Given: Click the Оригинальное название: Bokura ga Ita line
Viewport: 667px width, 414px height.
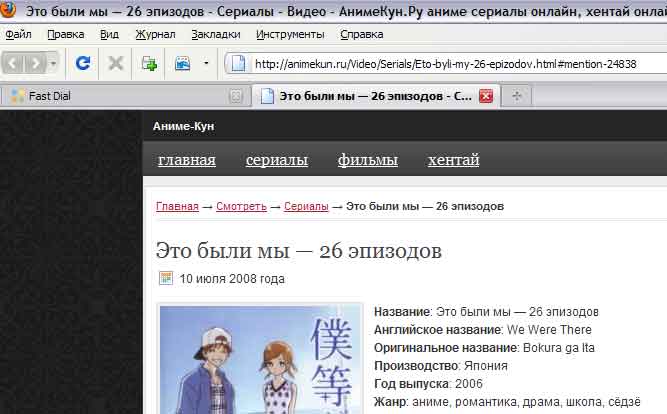Looking at the screenshot, I should click(484, 348).
